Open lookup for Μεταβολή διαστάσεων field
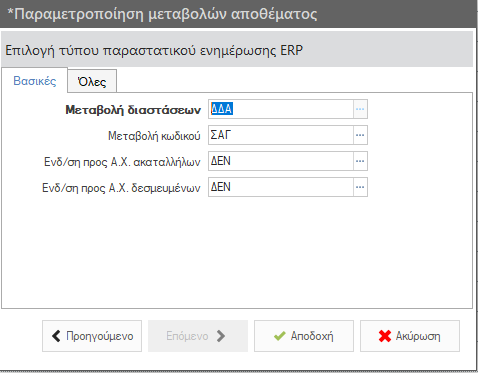 click(360, 109)
